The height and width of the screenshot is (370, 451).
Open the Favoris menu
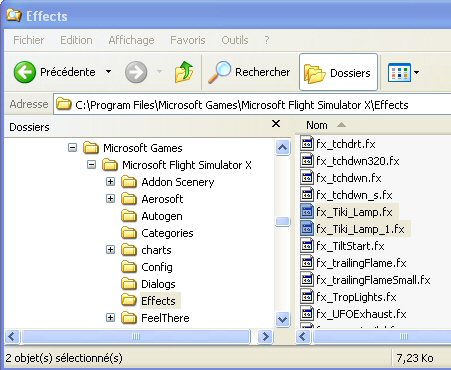188,40
